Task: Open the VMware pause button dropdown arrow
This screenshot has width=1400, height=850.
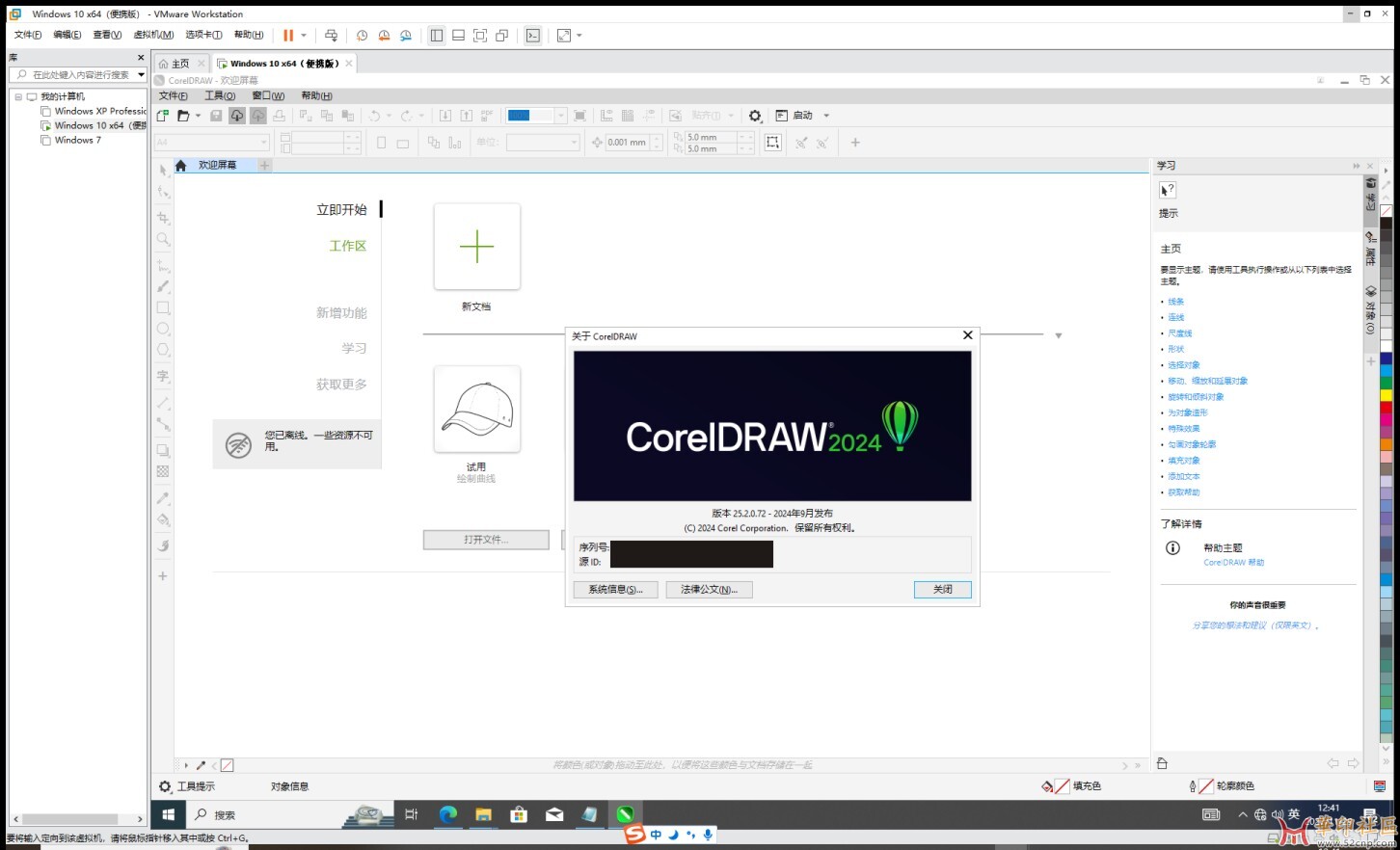Action: click(304, 36)
